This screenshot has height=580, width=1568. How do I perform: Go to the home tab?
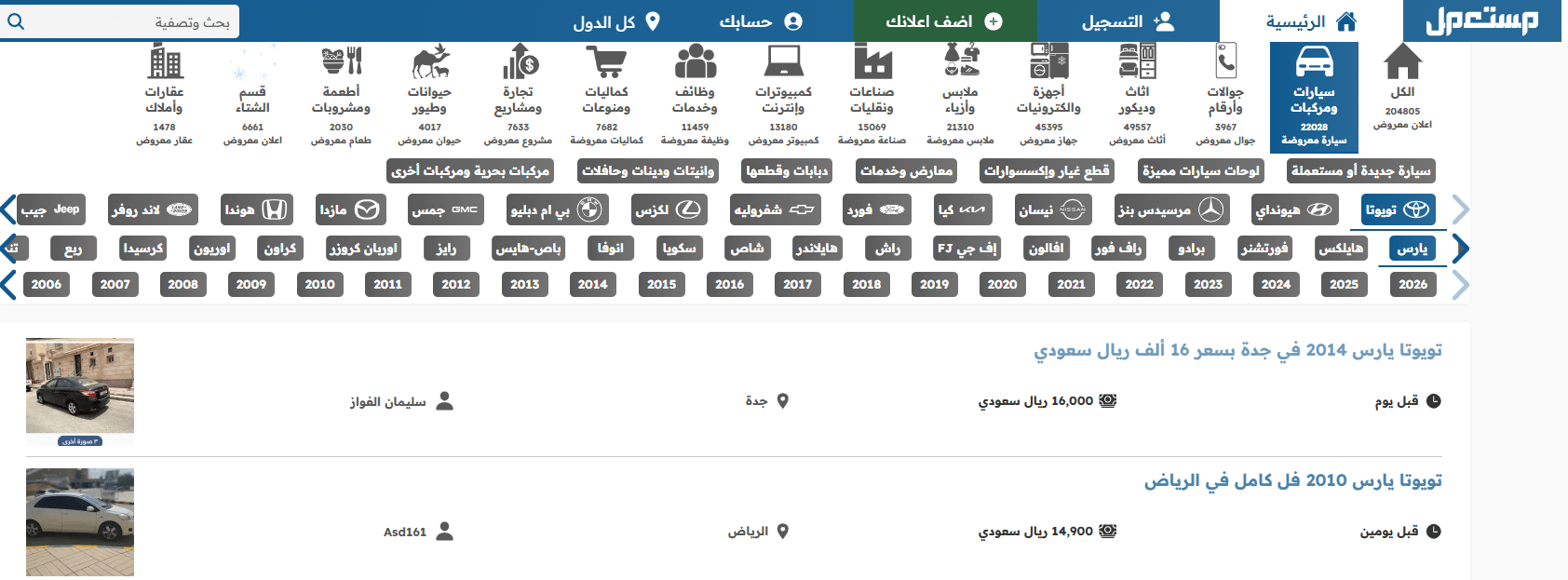click(1310, 21)
